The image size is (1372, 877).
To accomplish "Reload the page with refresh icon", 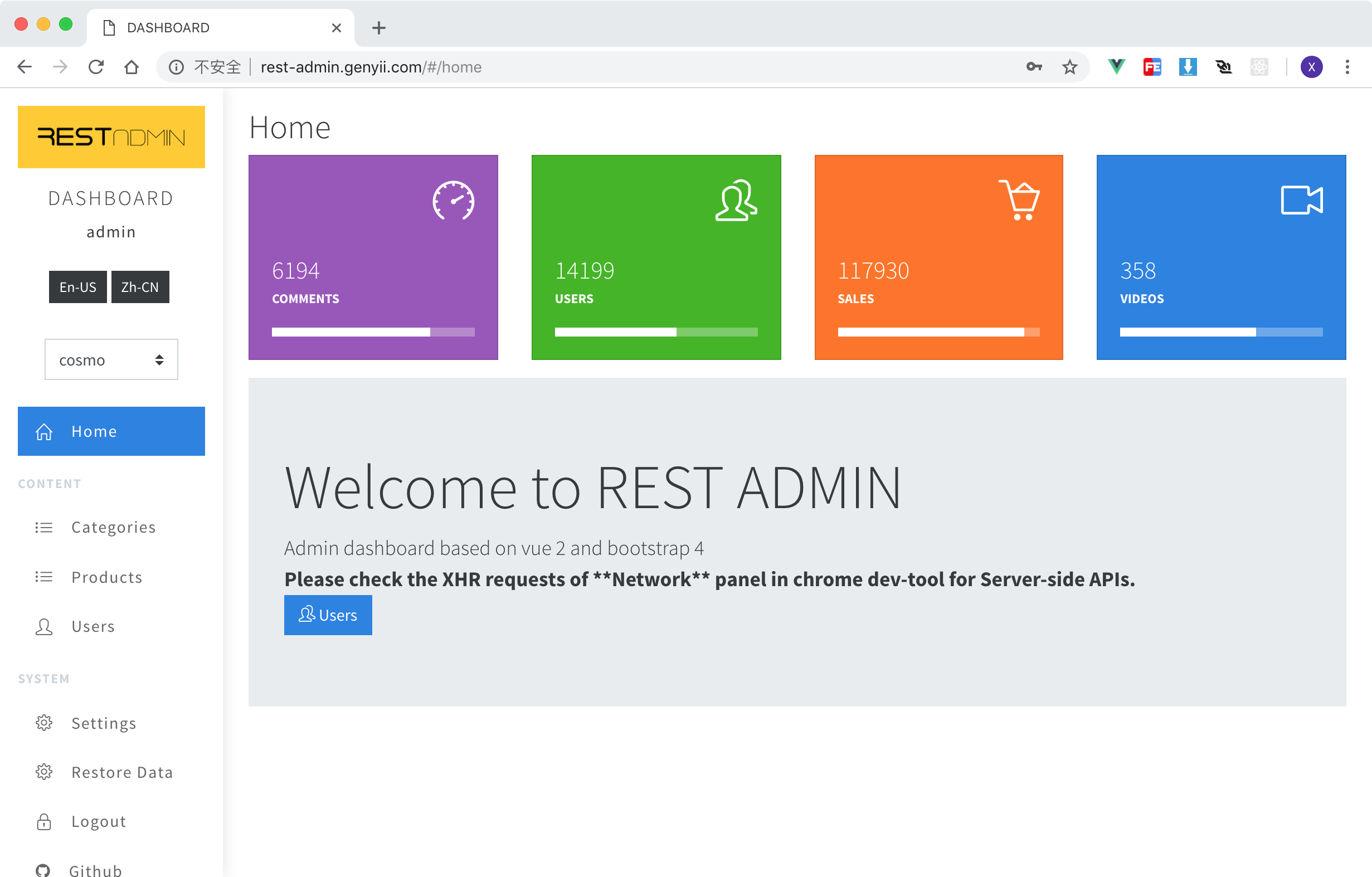I will (96, 67).
